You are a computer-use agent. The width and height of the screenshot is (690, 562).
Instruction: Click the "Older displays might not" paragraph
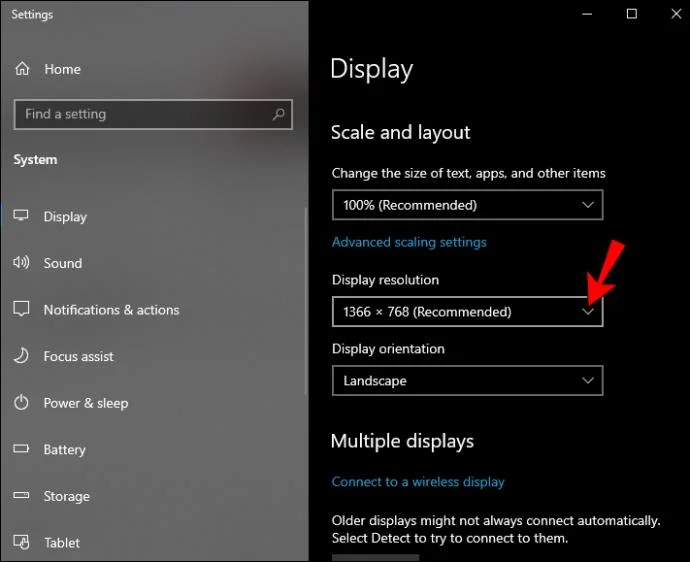tap(496, 529)
